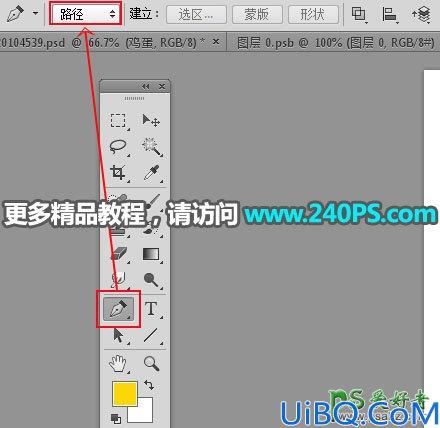Image resolution: width=440 pixels, height=428 pixels.
Task: Select the Path Selection arrow tool
Action: 118,335
